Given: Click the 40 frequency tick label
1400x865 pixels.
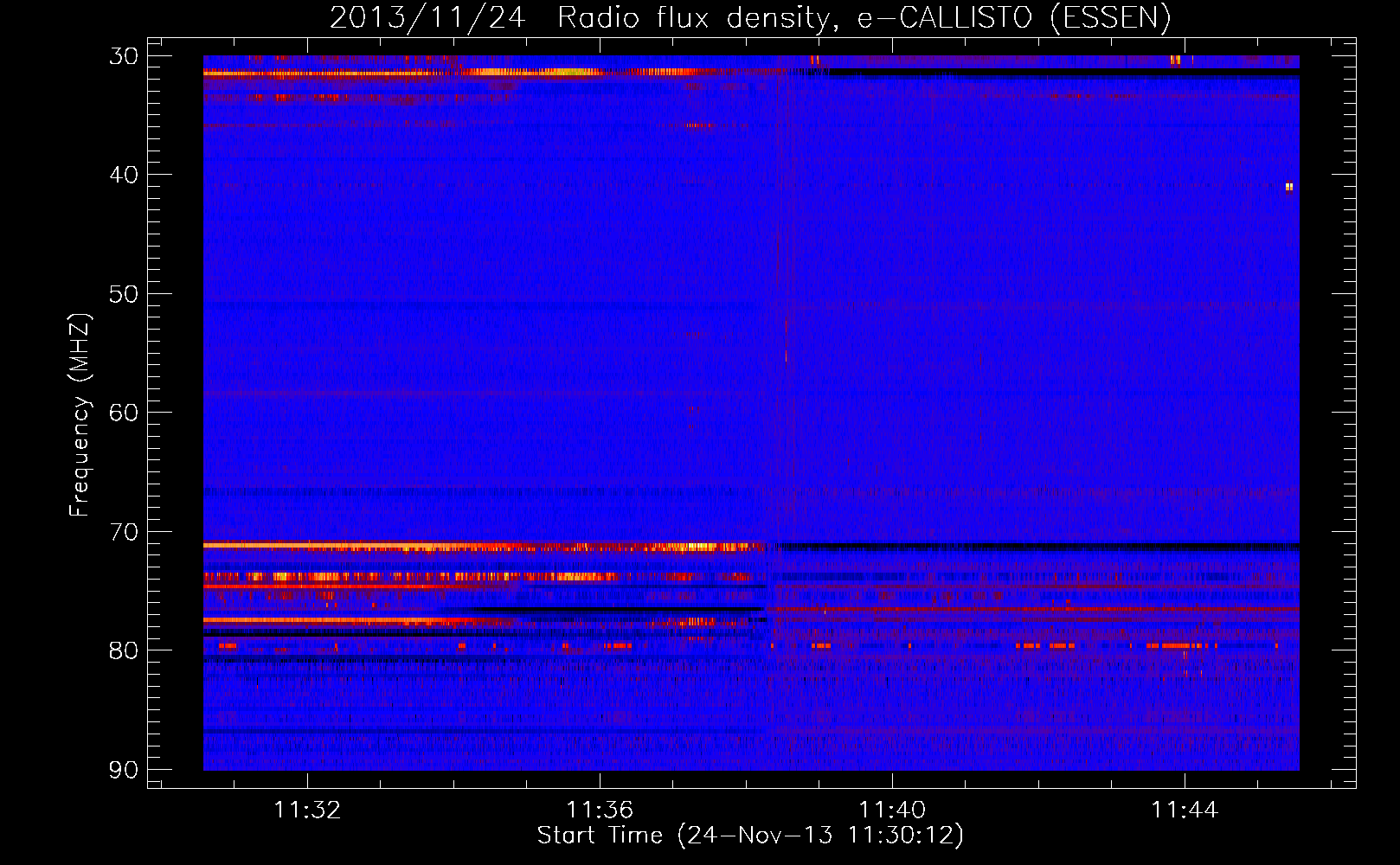Looking at the screenshot, I should point(123,175).
